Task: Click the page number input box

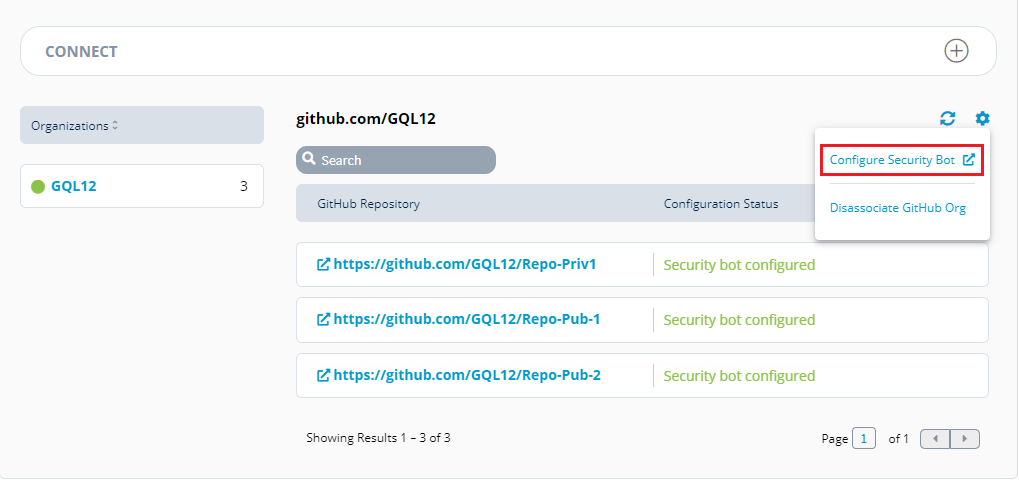Action: (x=864, y=439)
